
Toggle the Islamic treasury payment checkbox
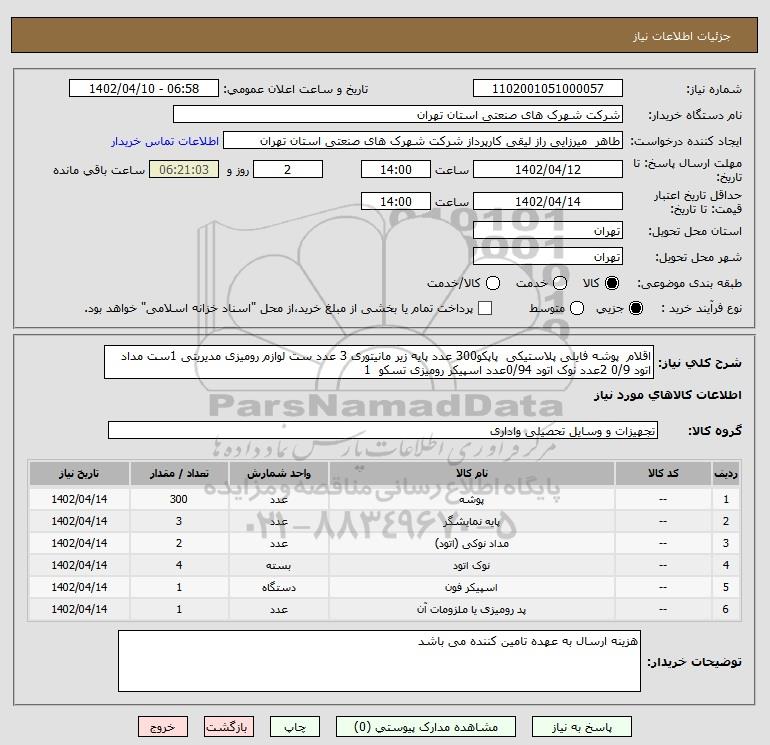point(485,308)
